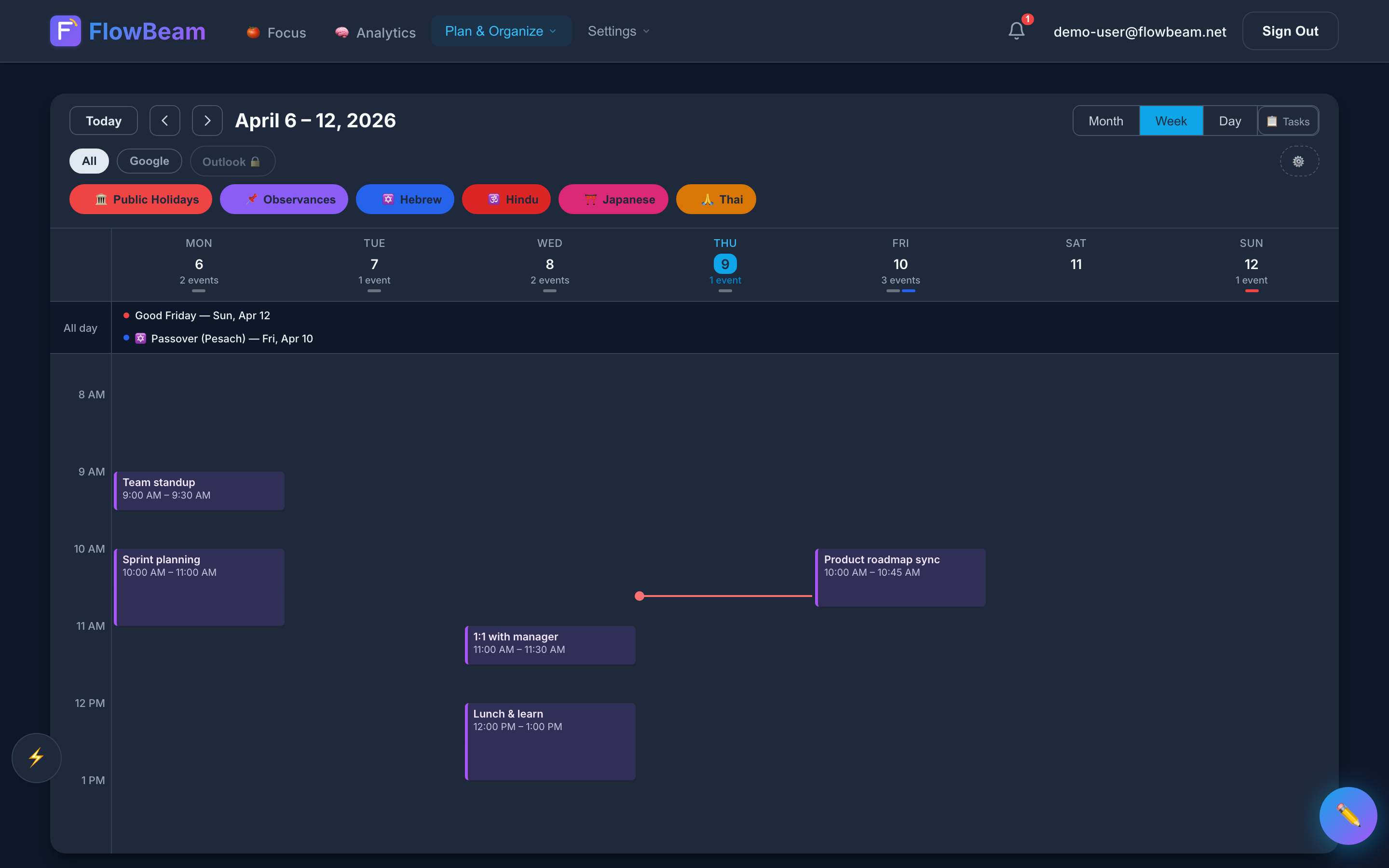The height and width of the screenshot is (868, 1389).
Task: Click demo-user@flowbeam.net account email
Action: 1140,31
